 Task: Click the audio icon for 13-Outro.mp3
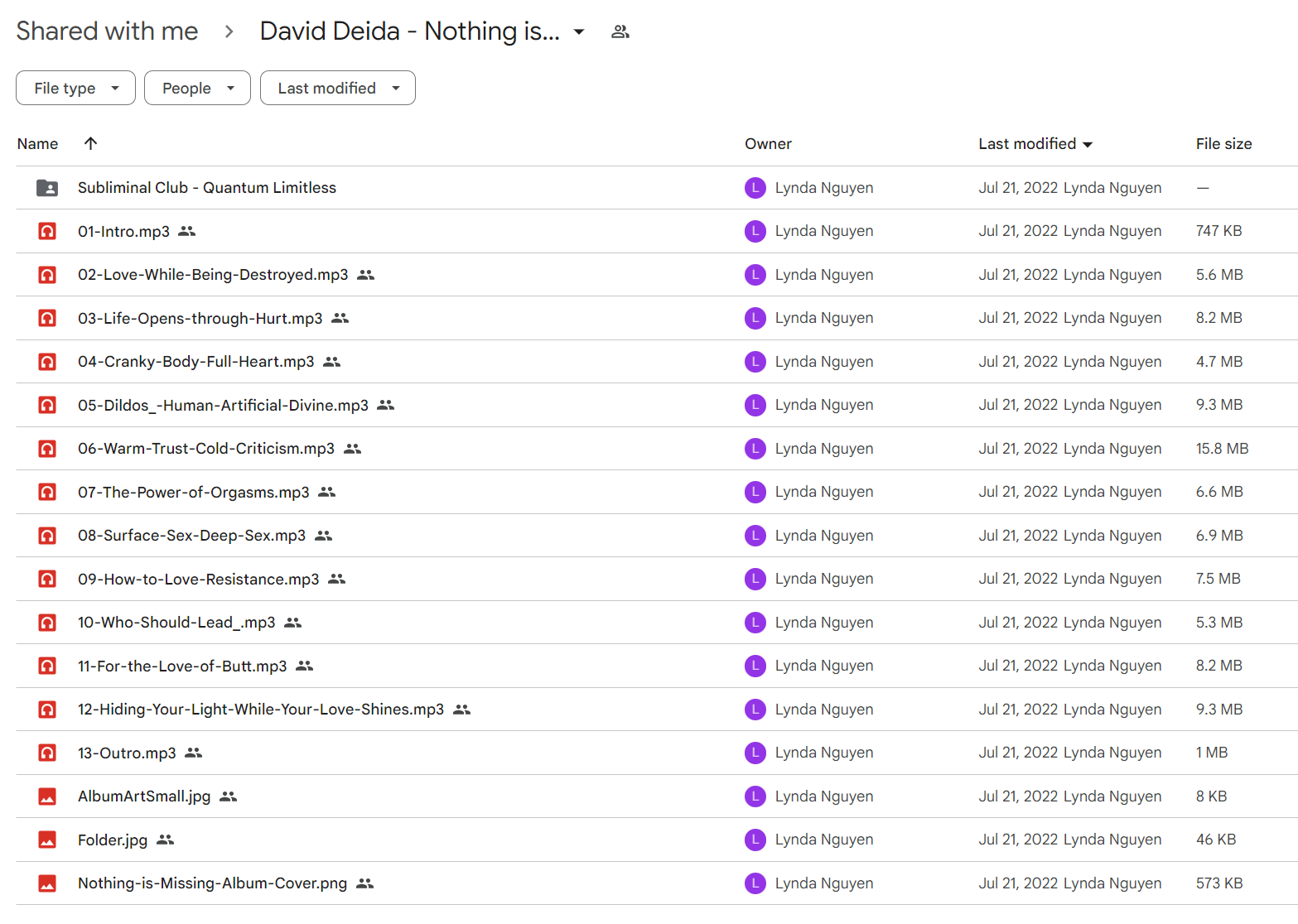coord(47,753)
